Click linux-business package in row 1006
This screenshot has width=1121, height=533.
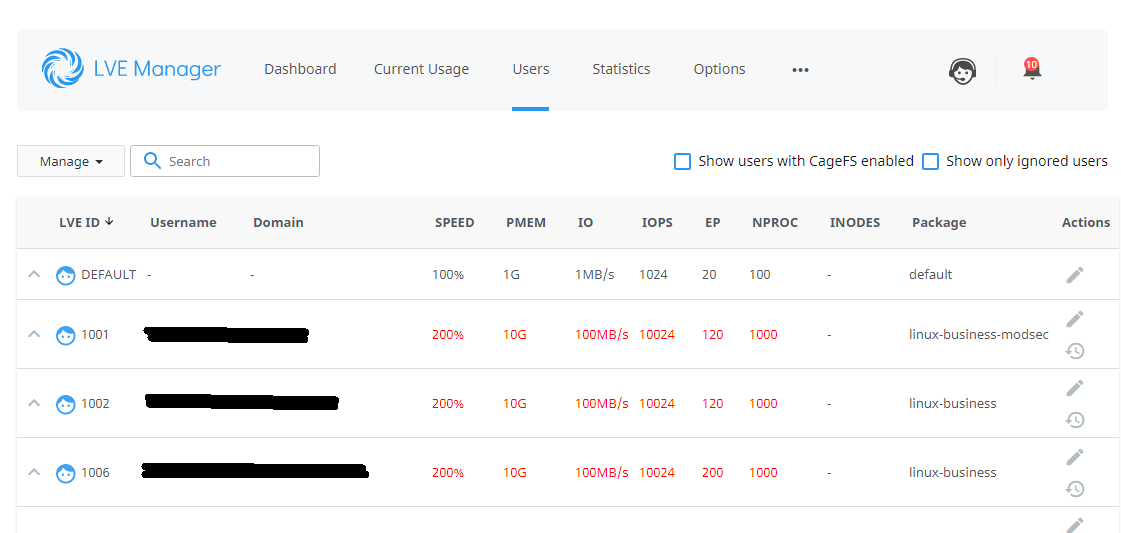[952, 472]
